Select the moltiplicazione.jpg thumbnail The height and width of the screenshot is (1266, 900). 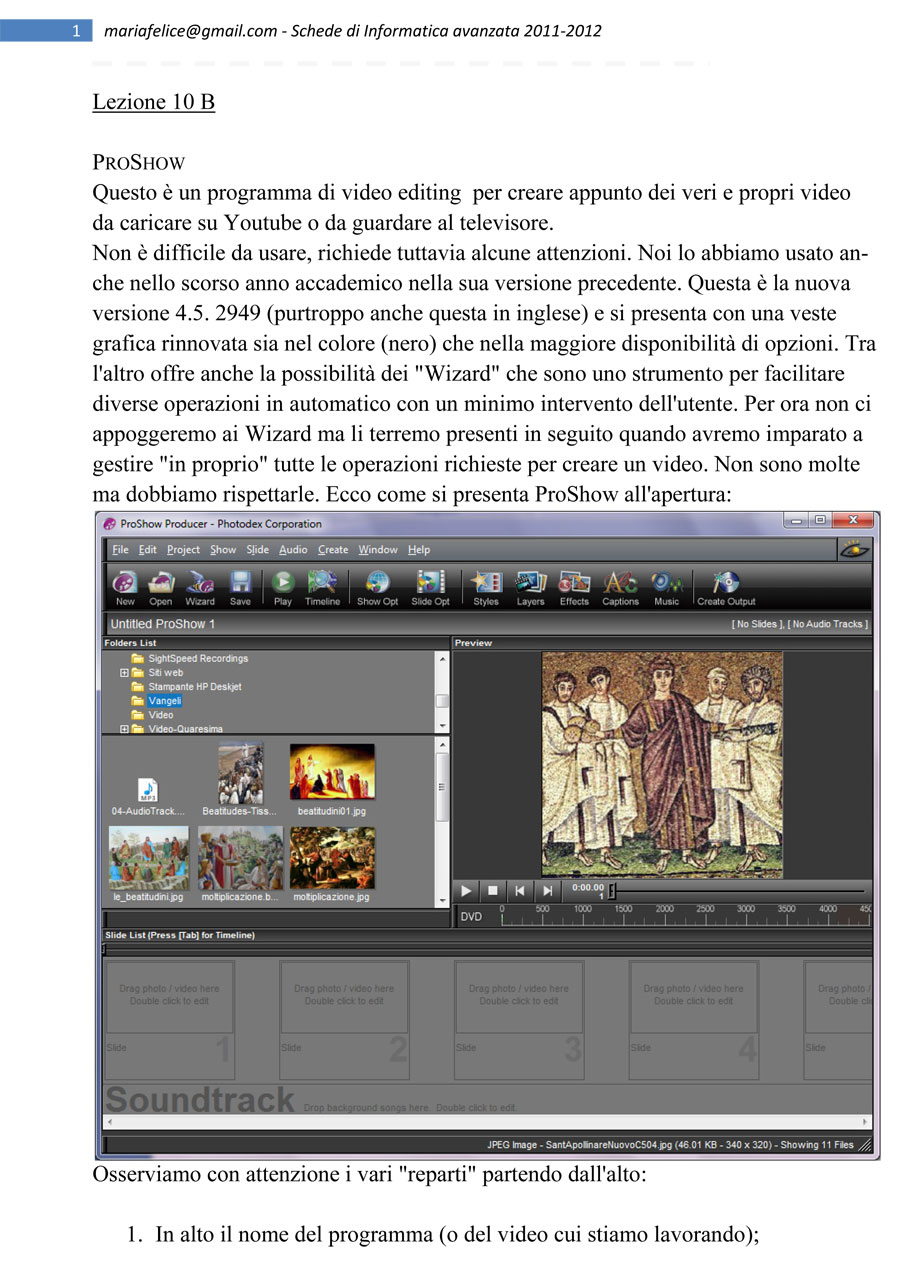pos(332,864)
